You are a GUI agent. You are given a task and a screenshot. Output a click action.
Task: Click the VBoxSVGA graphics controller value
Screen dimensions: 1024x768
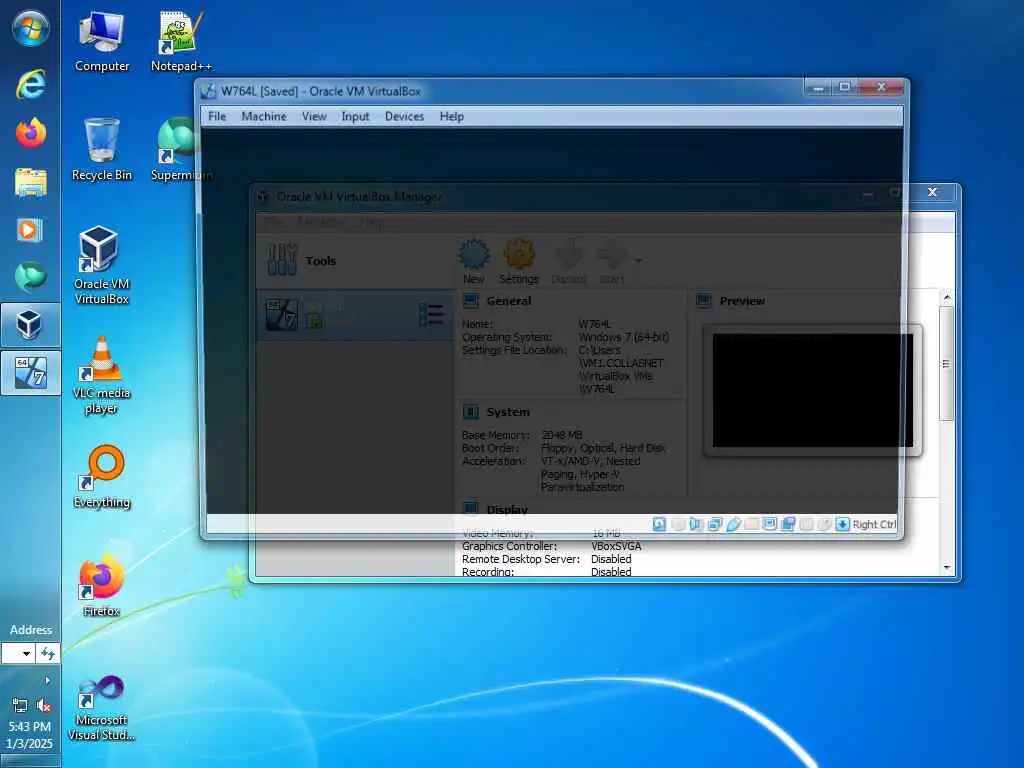pos(616,546)
